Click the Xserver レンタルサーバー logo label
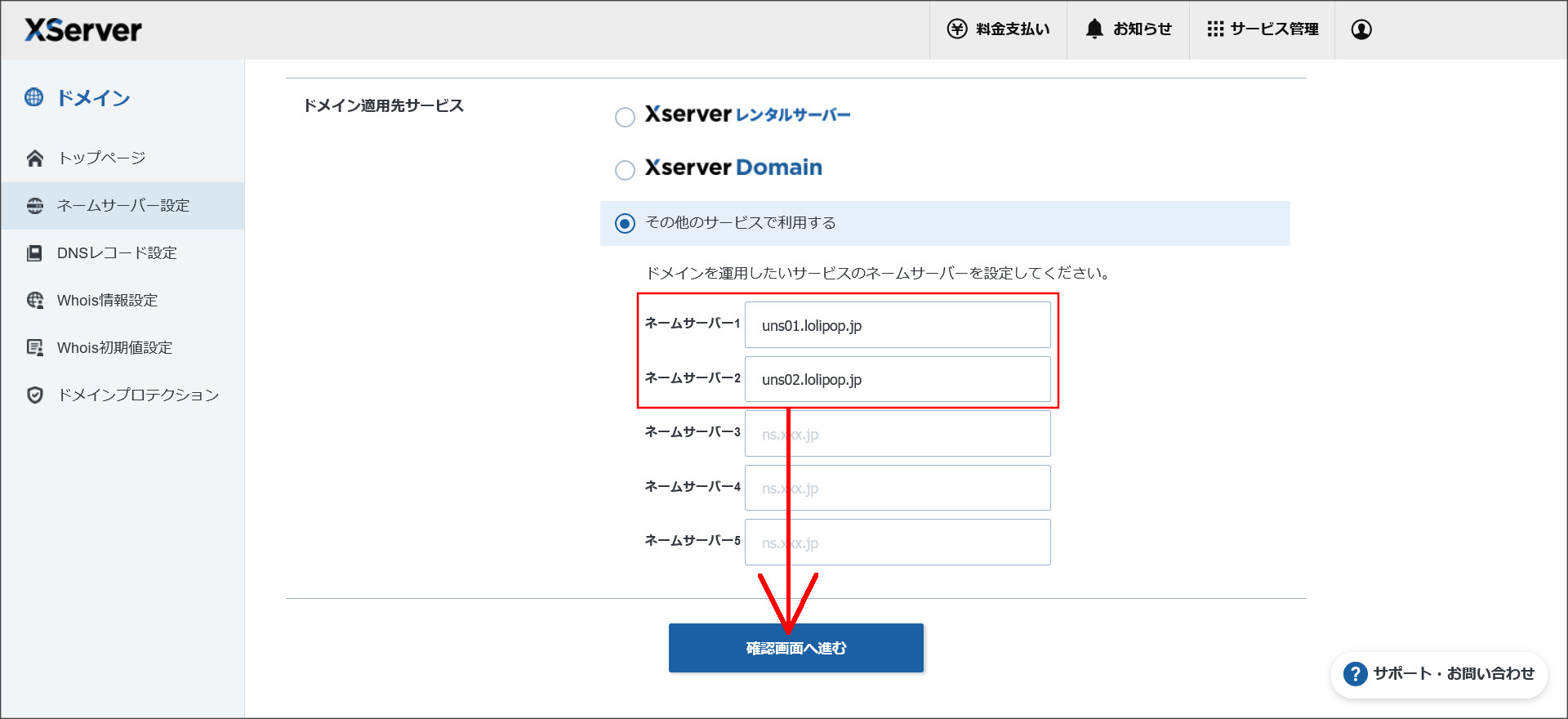This screenshot has width=1568, height=719. pos(747,114)
